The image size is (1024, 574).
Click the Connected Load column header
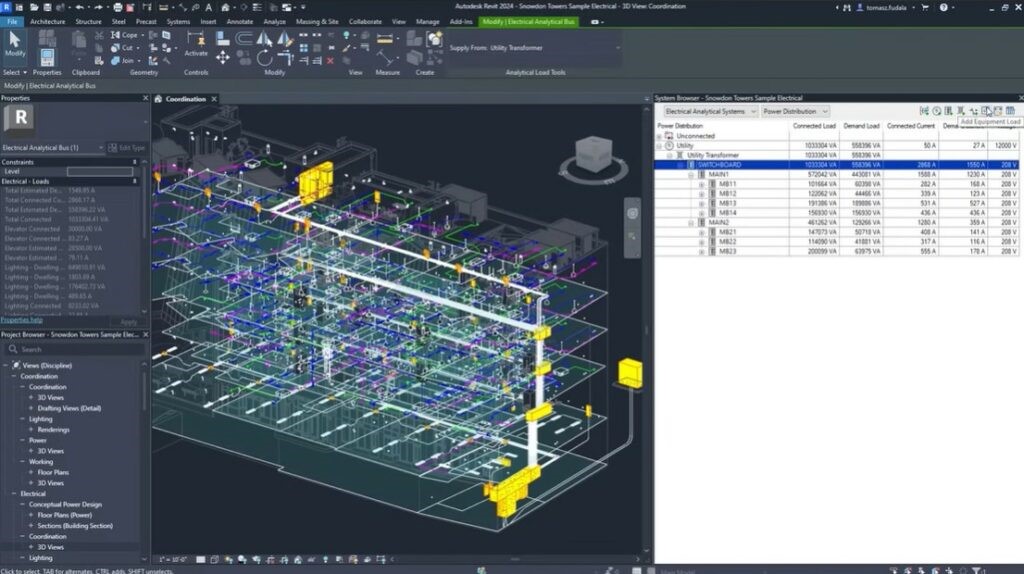pos(814,126)
